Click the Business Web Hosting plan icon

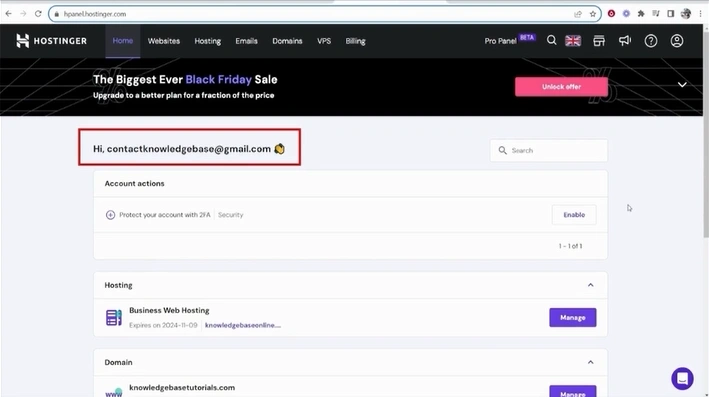[x=113, y=317]
